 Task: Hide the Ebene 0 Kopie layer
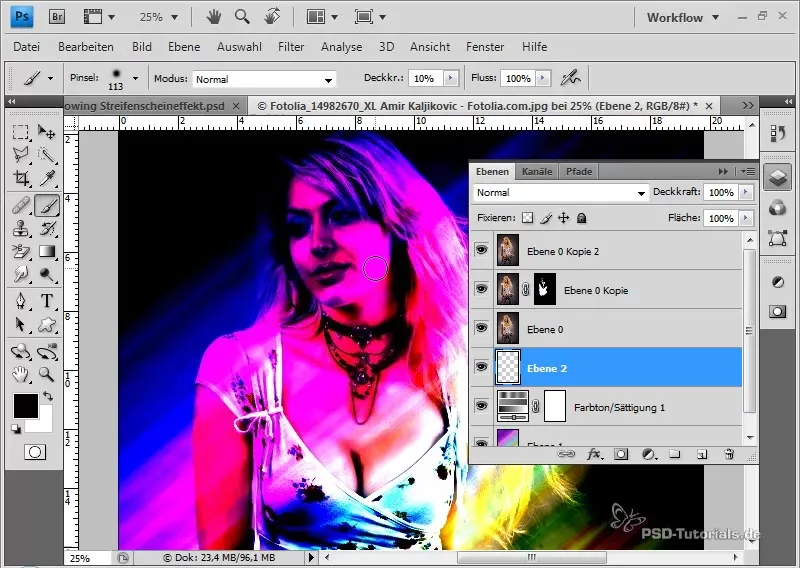(x=481, y=289)
